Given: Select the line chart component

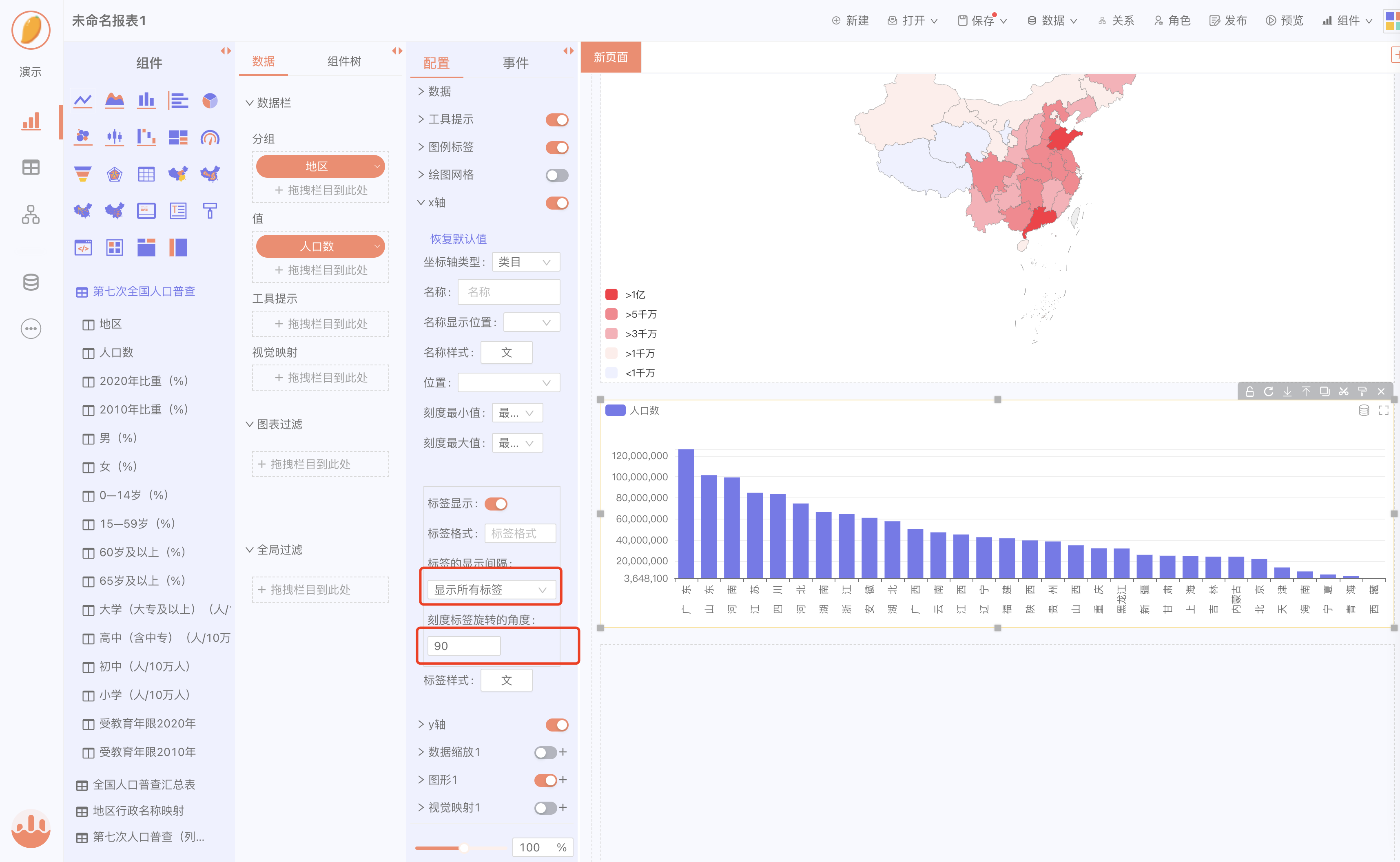Looking at the screenshot, I should pyautogui.click(x=83, y=101).
